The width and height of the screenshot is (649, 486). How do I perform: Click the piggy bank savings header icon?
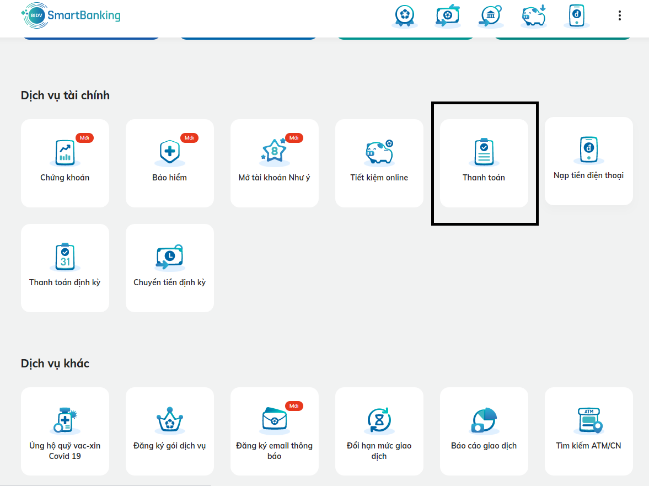[x=534, y=16]
